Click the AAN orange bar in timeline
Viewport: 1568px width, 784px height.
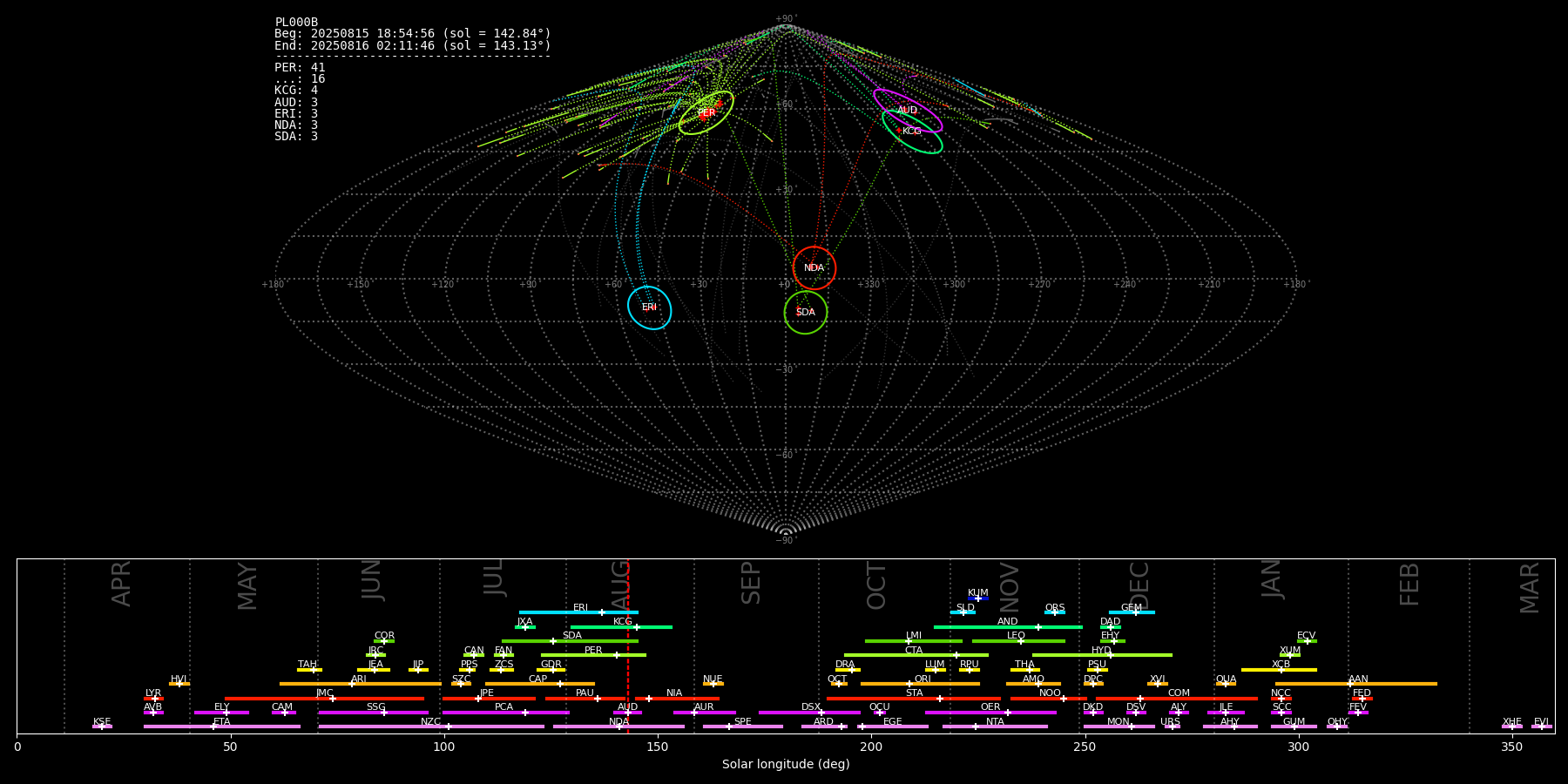pos(1356,684)
